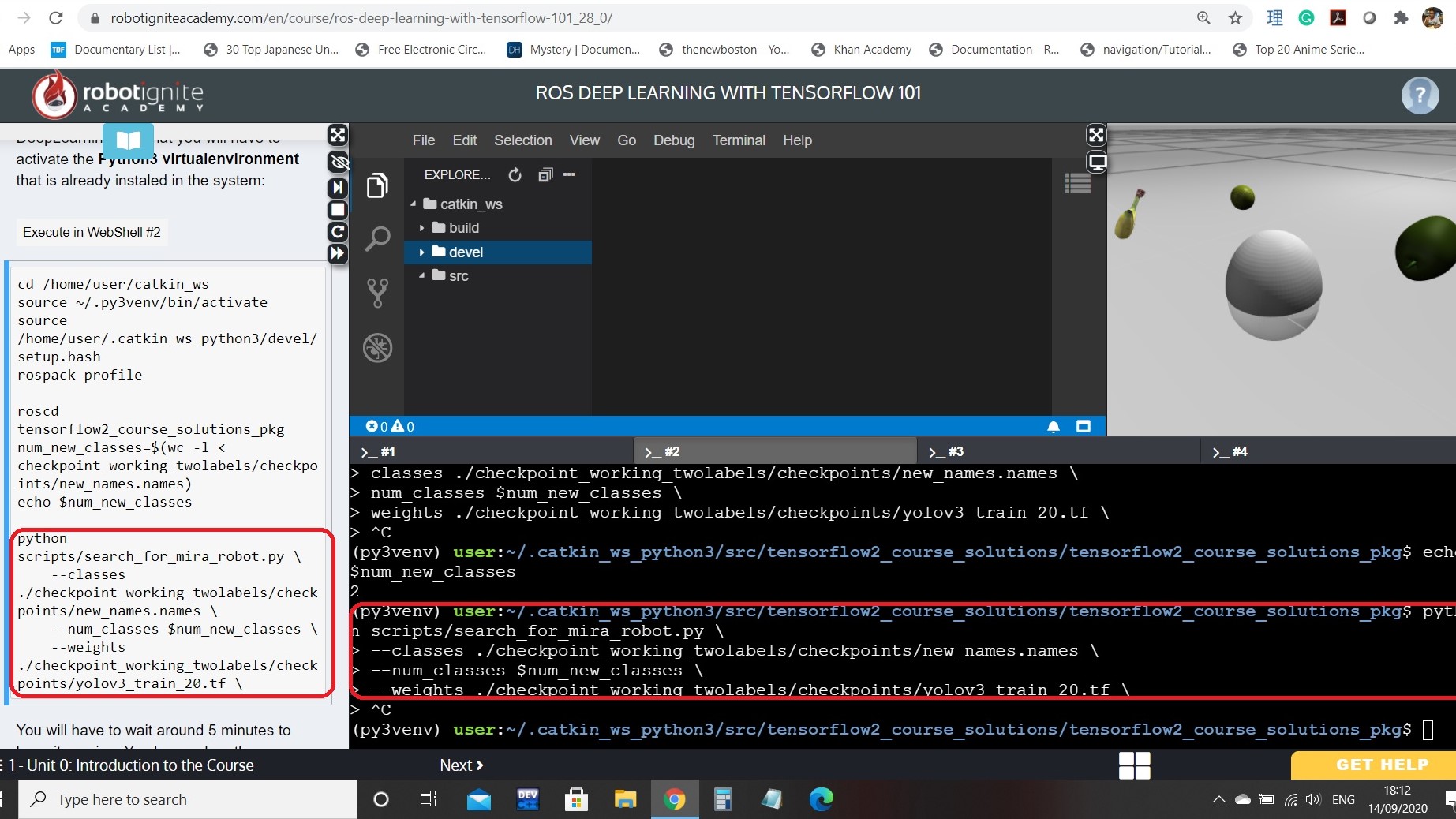Open the Selection menu
Image resolution: width=1456 pixels, height=819 pixels.
[522, 140]
